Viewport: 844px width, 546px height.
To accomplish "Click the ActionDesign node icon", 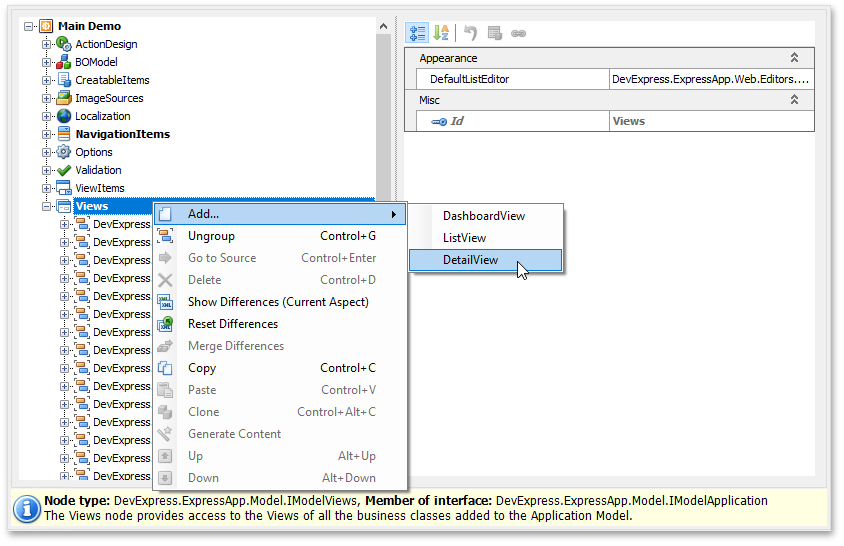I will [64, 44].
